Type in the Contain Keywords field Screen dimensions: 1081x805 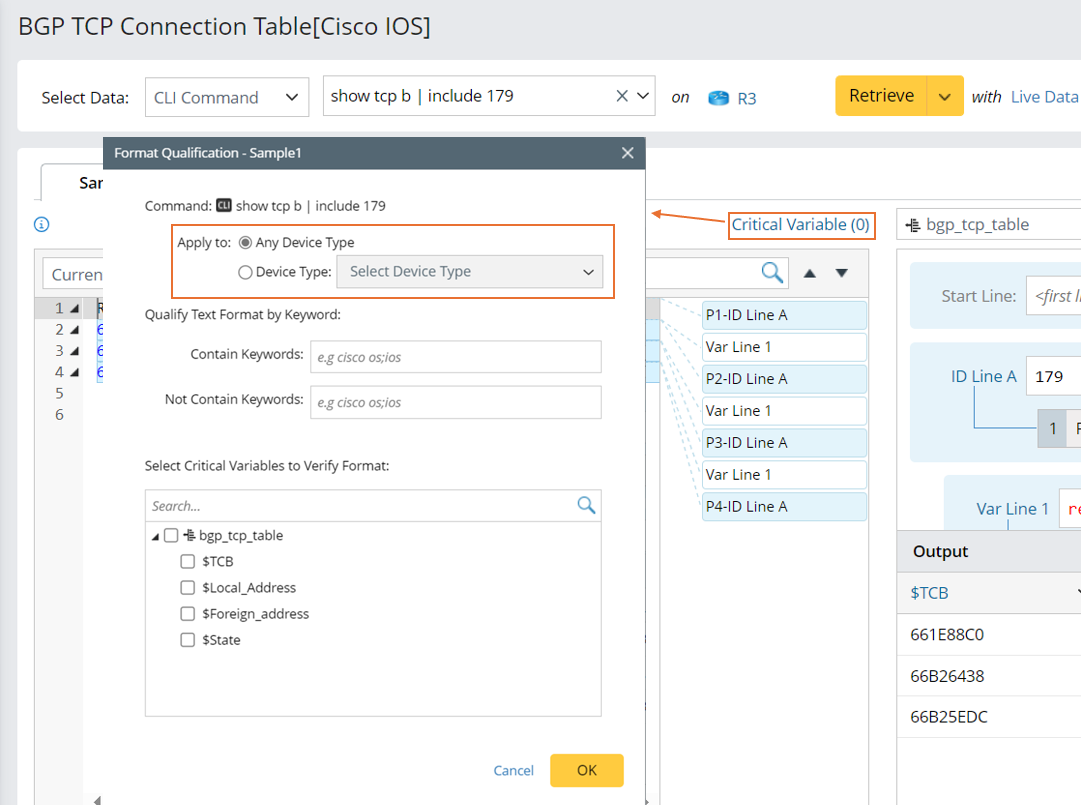click(x=455, y=356)
